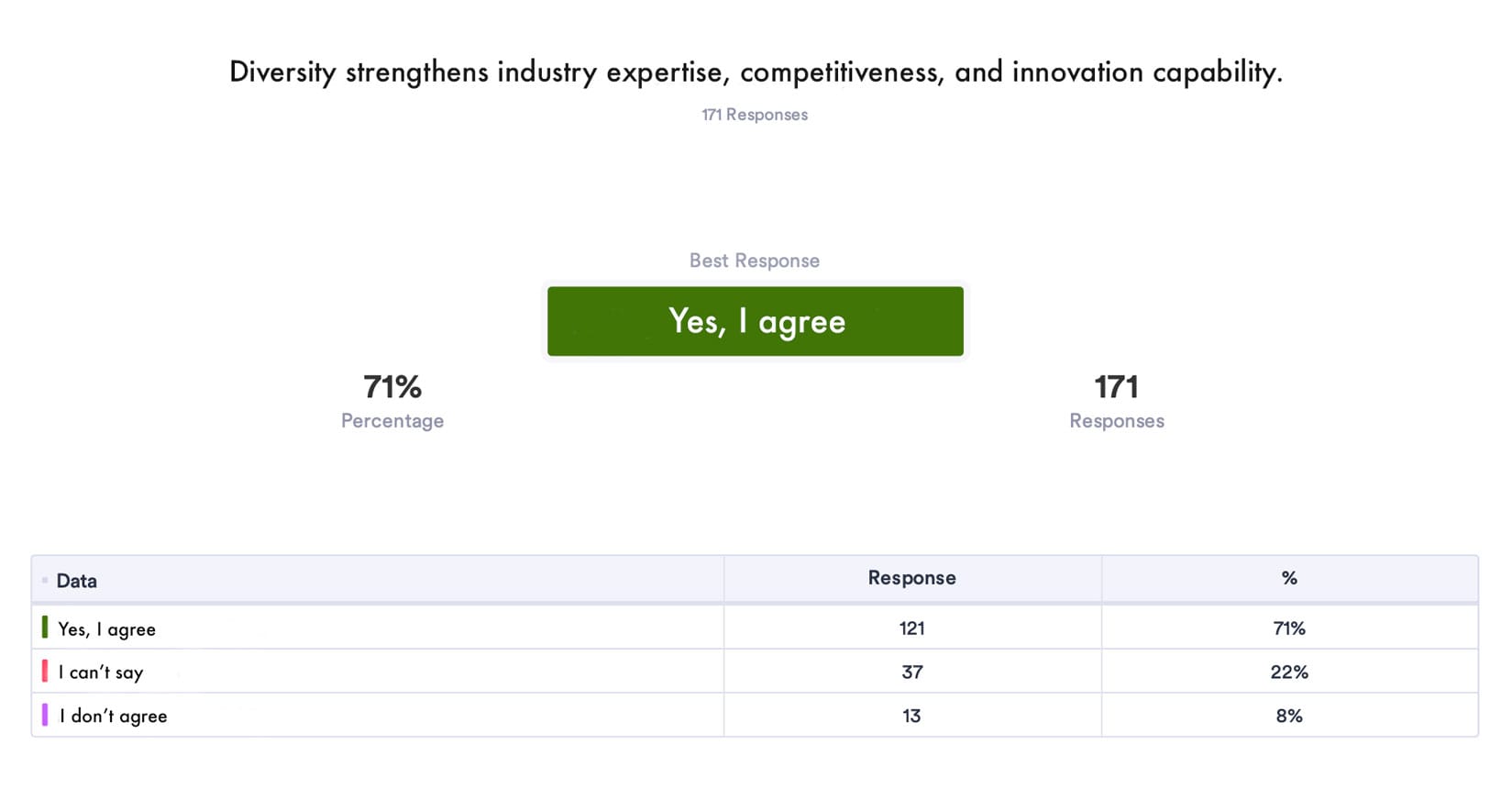Image resolution: width=1512 pixels, height=811 pixels.
Task: Click the red color marker for I can't say
Action: pyautogui.click(x=45, y=671)
